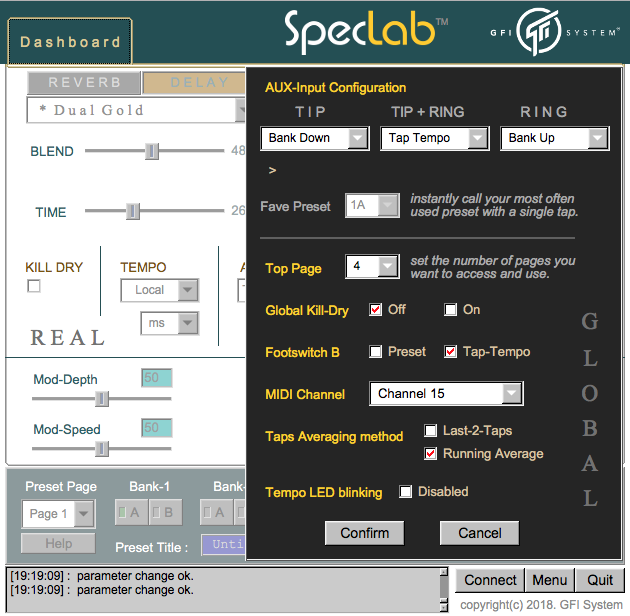
Task: Click the BLEND slider handle
Action: pyautogui.click(x=152, y=151)
